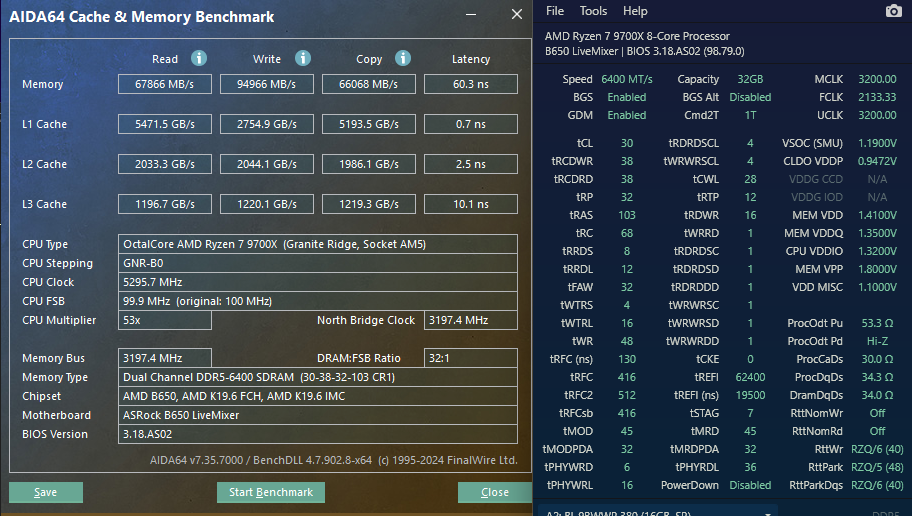The image size is (912, 516).
Task: Click the Capacity value 32GB
Action: (x=750, y=79)
